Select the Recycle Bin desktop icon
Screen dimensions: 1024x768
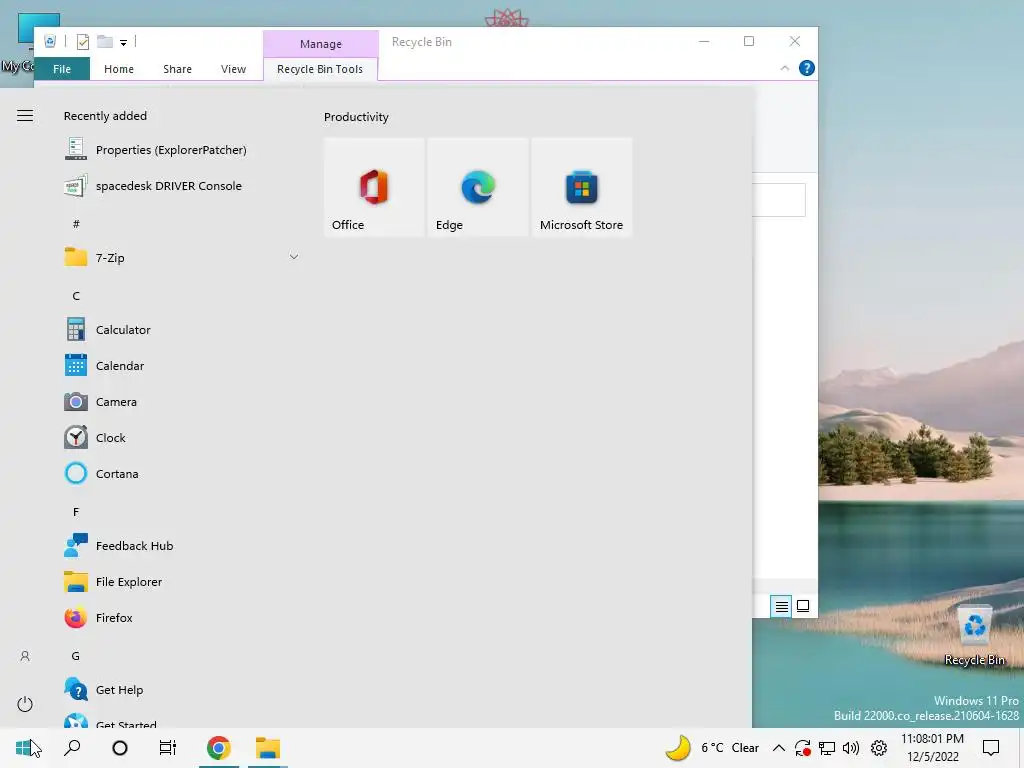974,635
